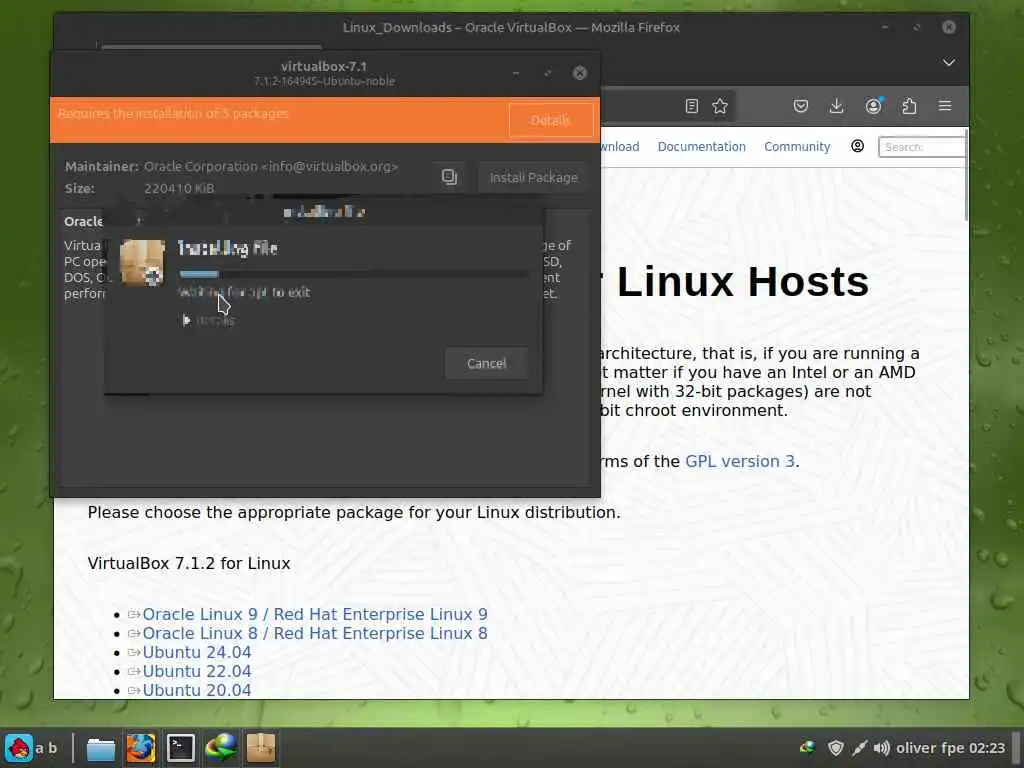Screen dimensions: 1024x768
Task: Open Oracle Linux 8 / Red Hat Enterprise Linux 8 link
Action: [x=315, y=633]
